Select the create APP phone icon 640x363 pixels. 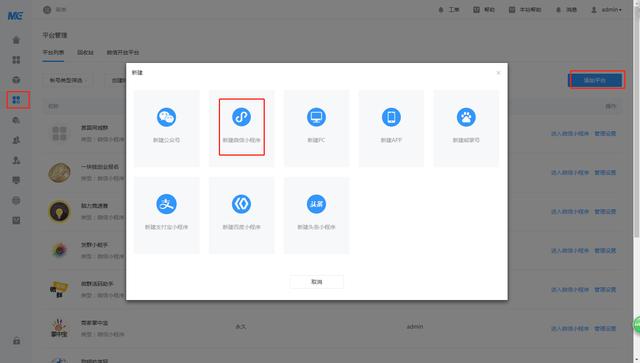pyautogui.click(x=391, y=117)
